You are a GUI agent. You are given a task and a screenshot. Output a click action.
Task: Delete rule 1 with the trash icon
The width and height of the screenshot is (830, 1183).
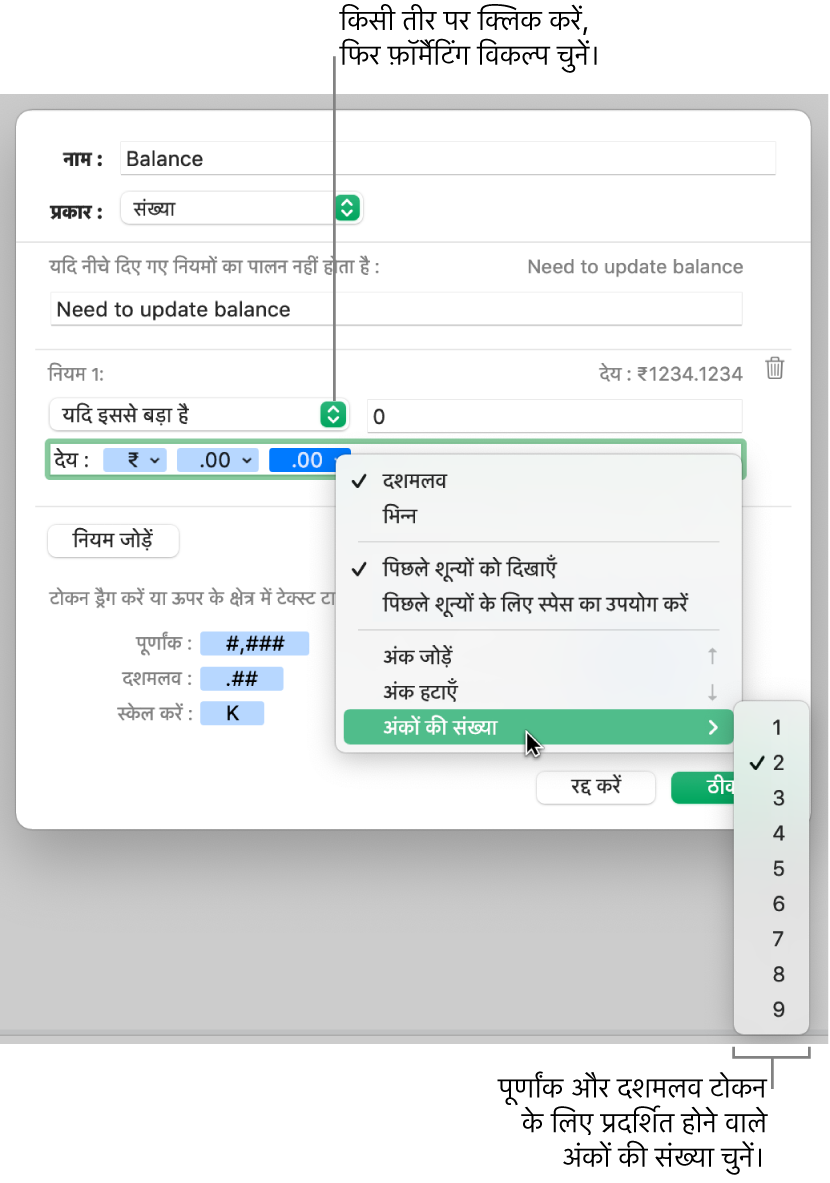[x=774, y=369]
